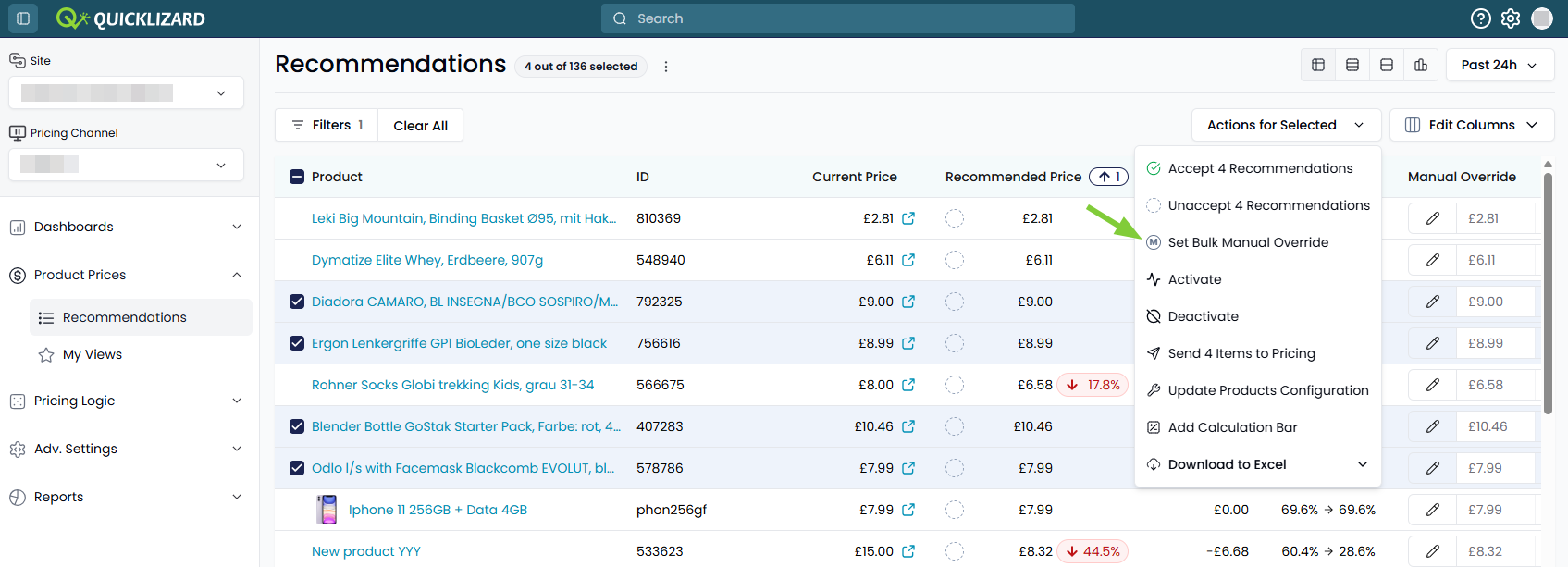Image resolution: width=1568 pixels, height=567 pixels.
Task: Click pencil edit icon for Diadora CAMARO row
Action: click(1433, 302)
